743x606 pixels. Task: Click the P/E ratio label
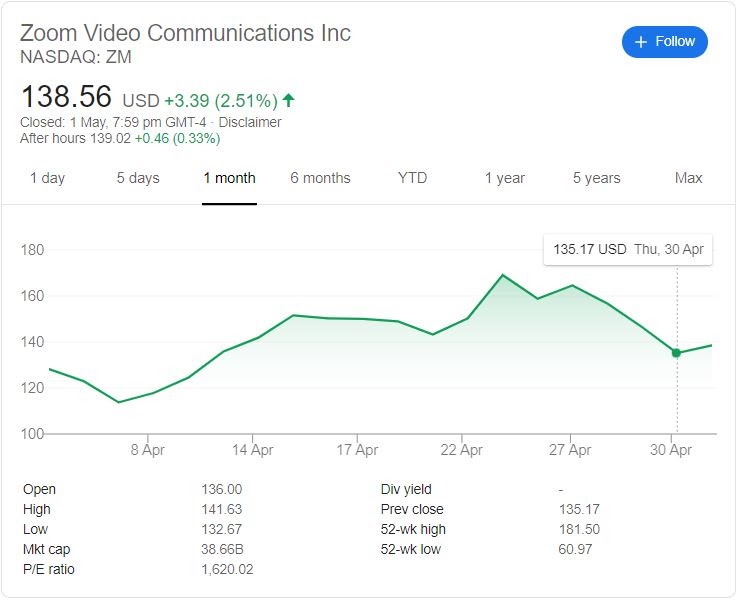coord(49,569)
